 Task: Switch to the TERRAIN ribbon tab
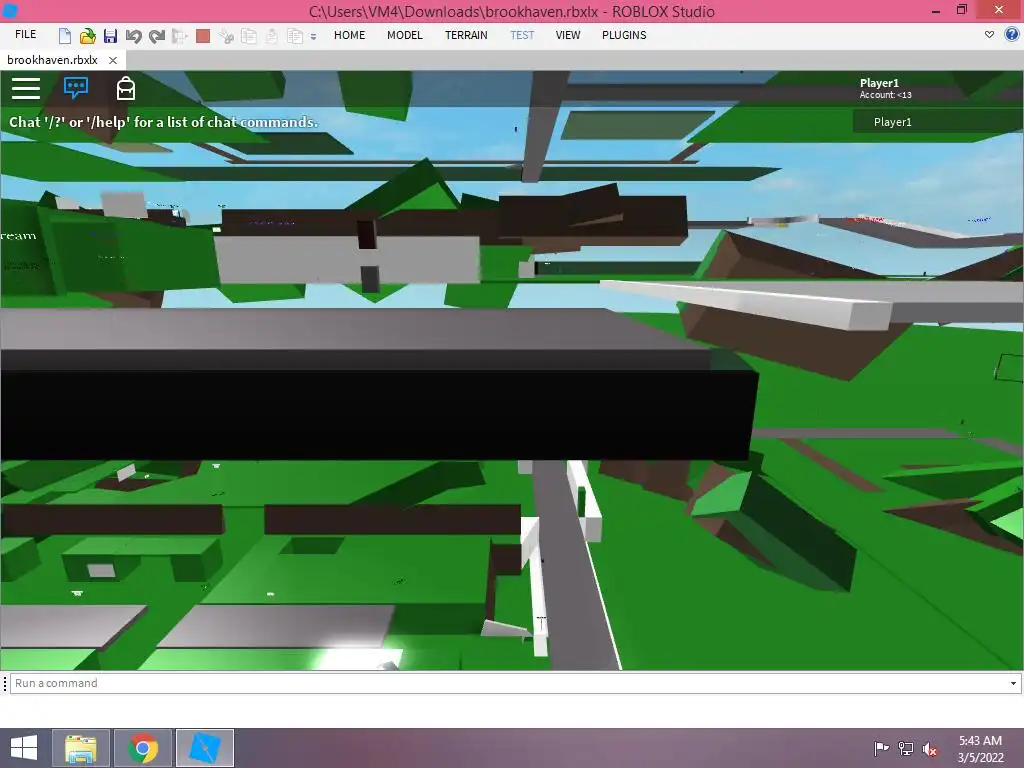[466, 35]
